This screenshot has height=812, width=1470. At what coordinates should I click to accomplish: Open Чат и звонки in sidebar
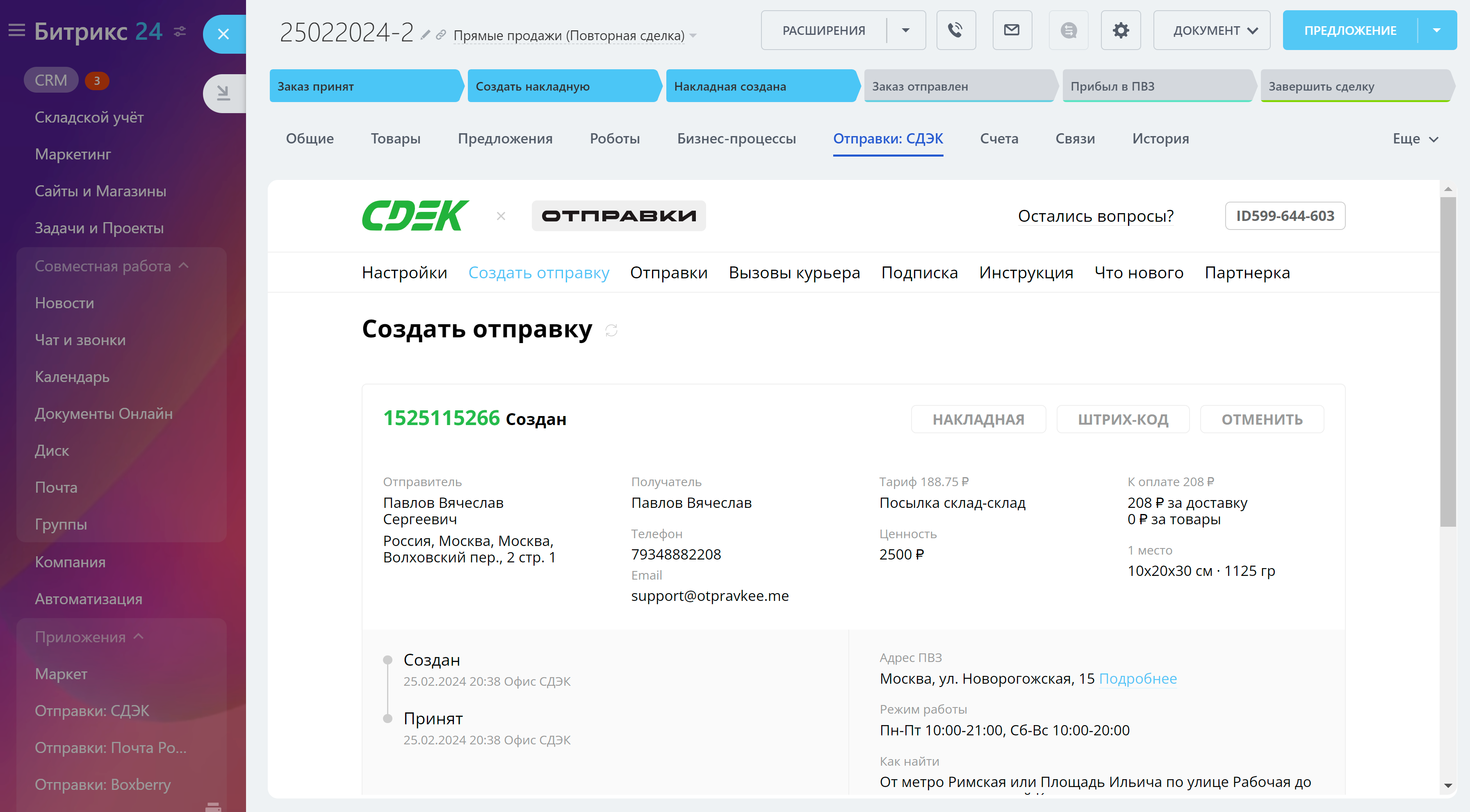(80, 340)
